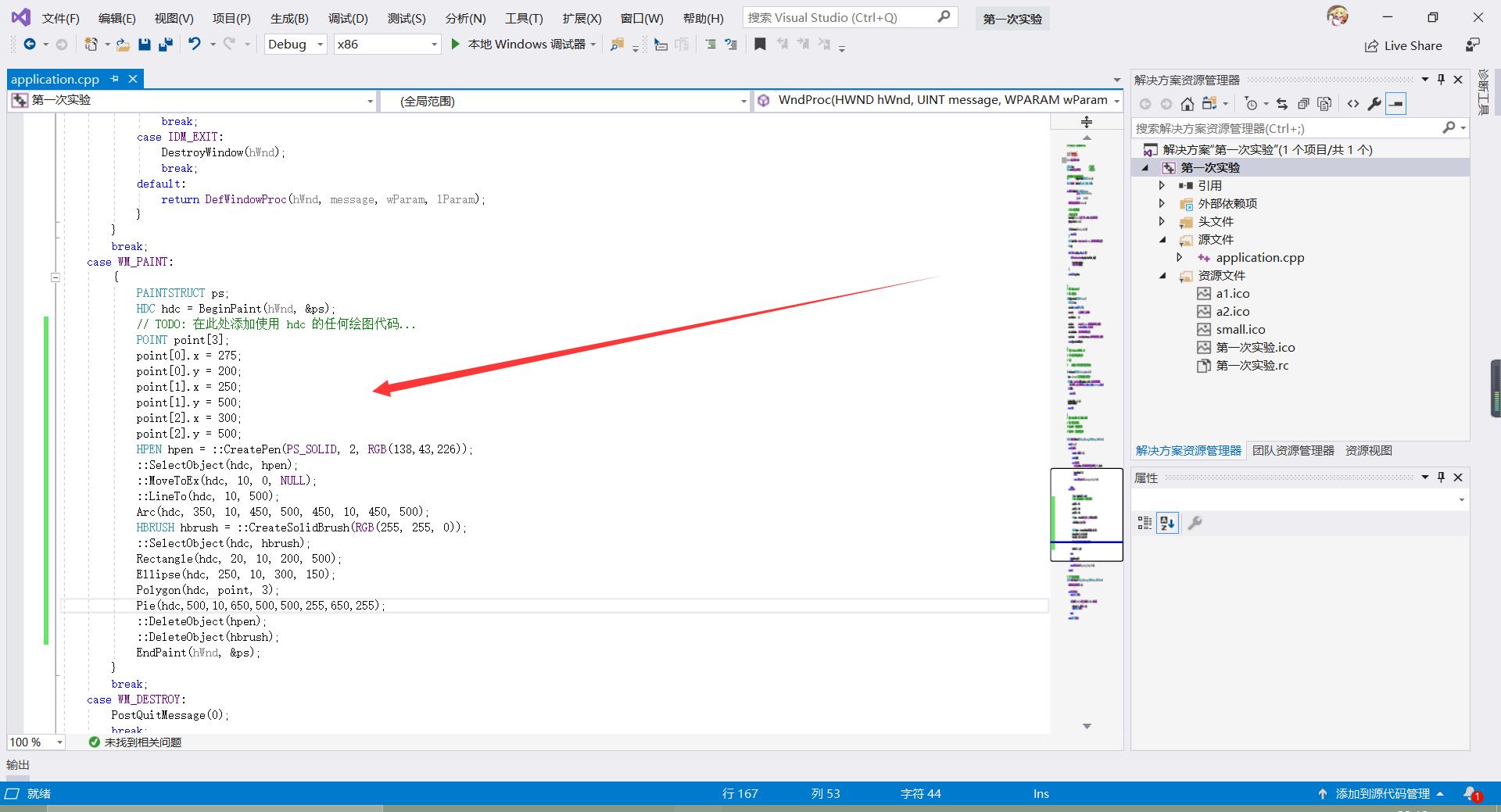Click the Live Share button
Viewport: 1501px width, 812px height.
(x=1403, y=46)
